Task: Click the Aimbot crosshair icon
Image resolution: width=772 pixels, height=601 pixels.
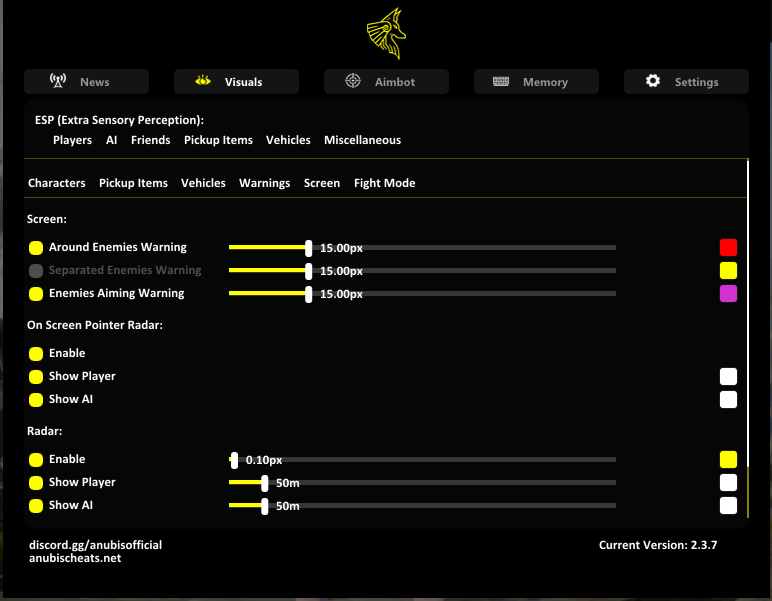Action: pos(353,80)
